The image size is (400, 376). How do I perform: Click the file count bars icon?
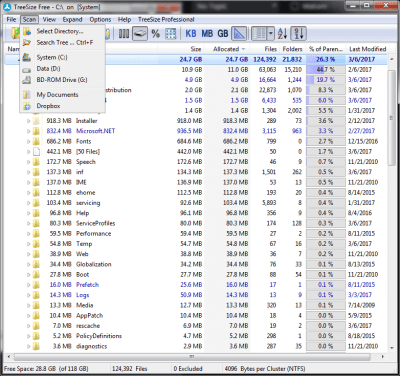click(x=124, y=34)
